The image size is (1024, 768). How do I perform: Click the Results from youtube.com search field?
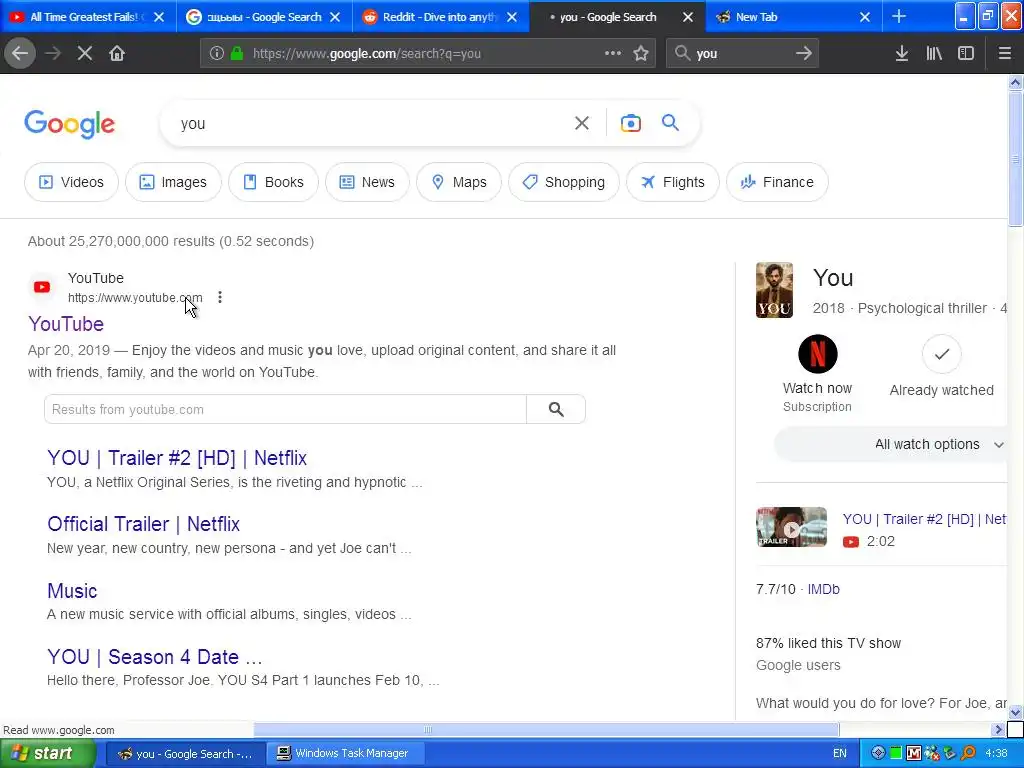(x=285, y=409)
